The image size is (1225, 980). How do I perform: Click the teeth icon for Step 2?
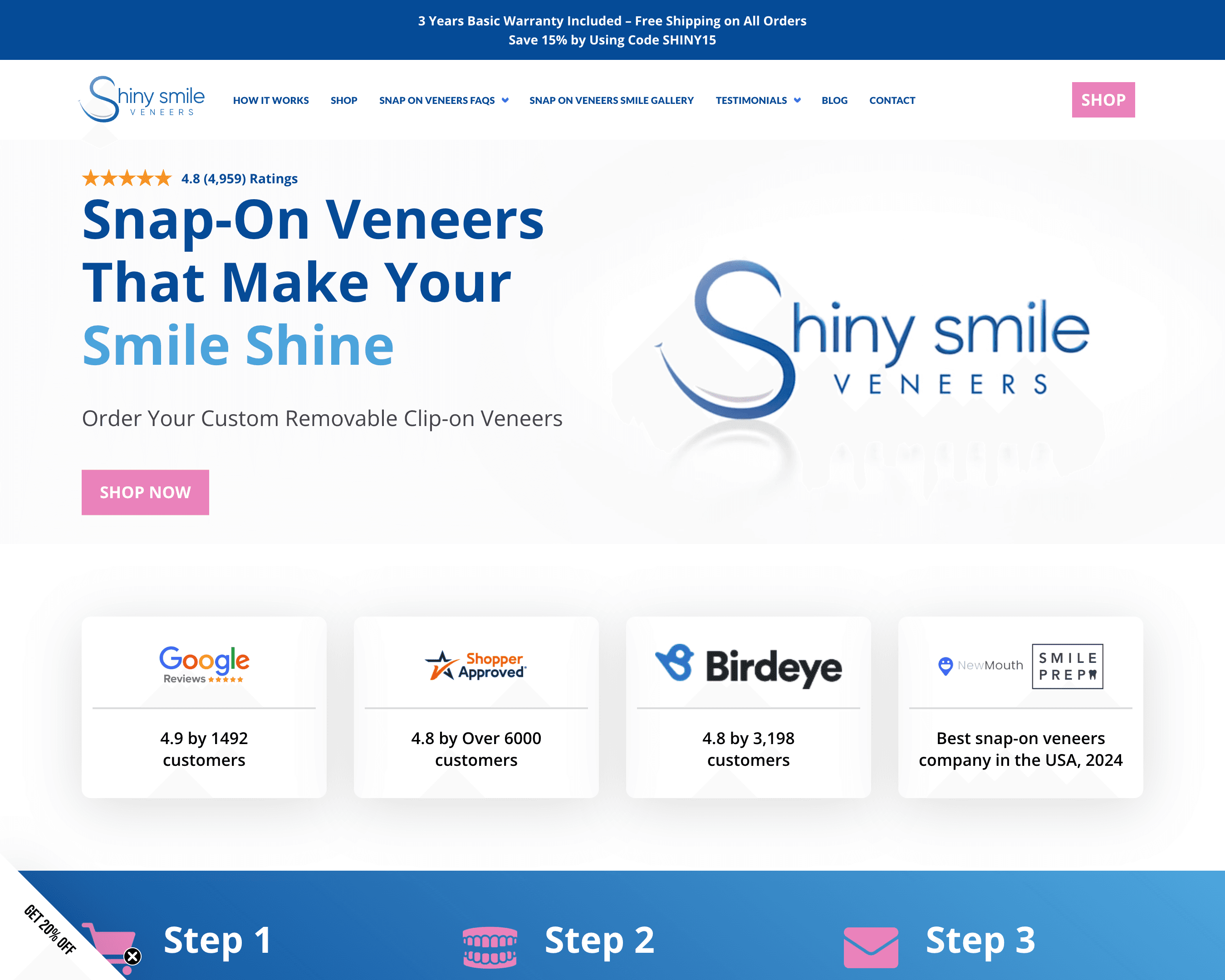490,947
